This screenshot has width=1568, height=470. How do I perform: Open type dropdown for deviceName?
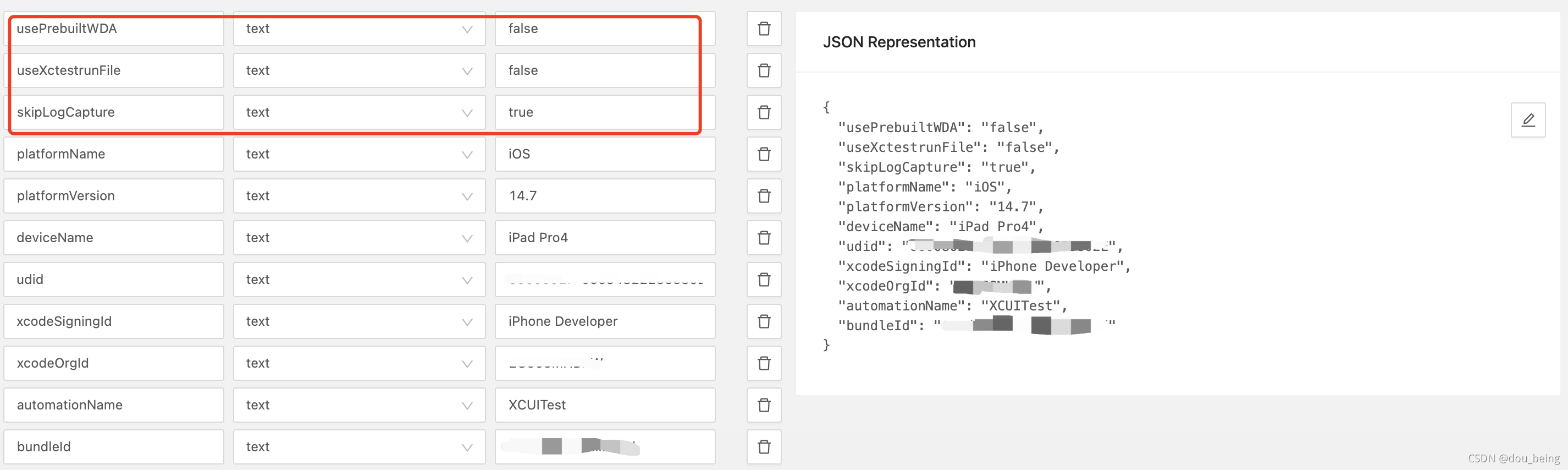click(x=359, y=238)
